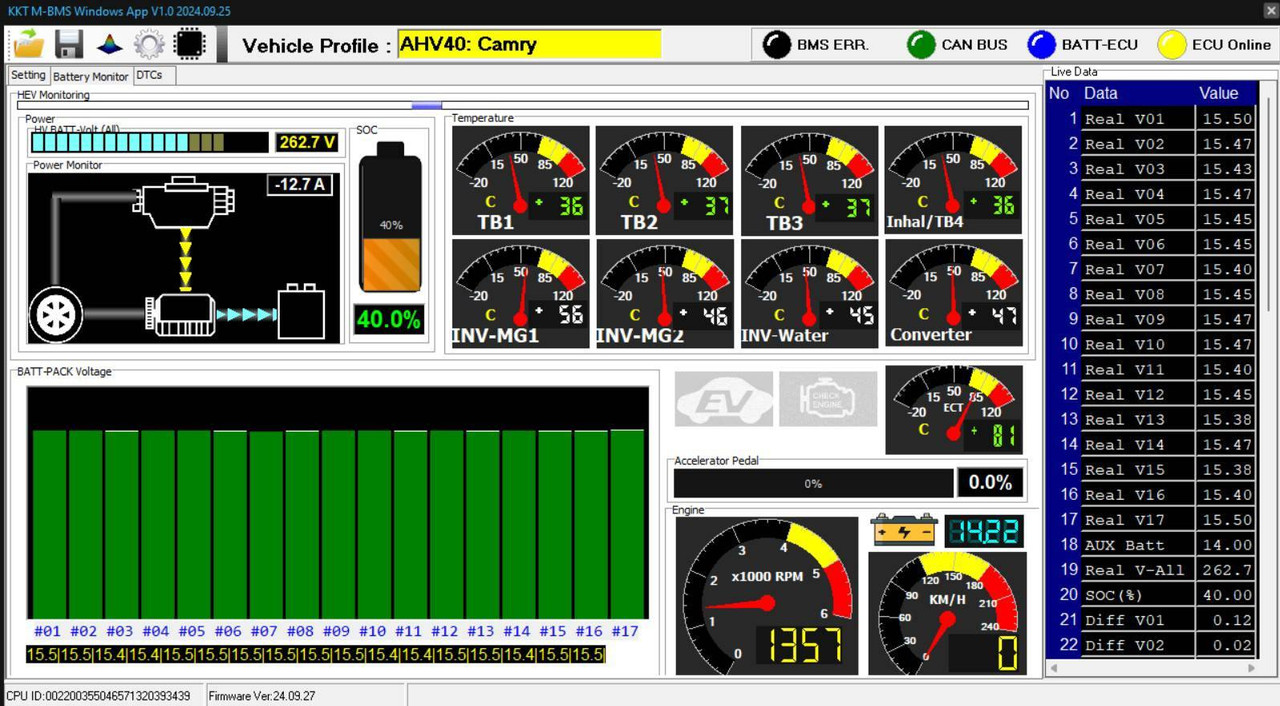Click the colored pyramid chart toolbar icon

pos(109,44)
